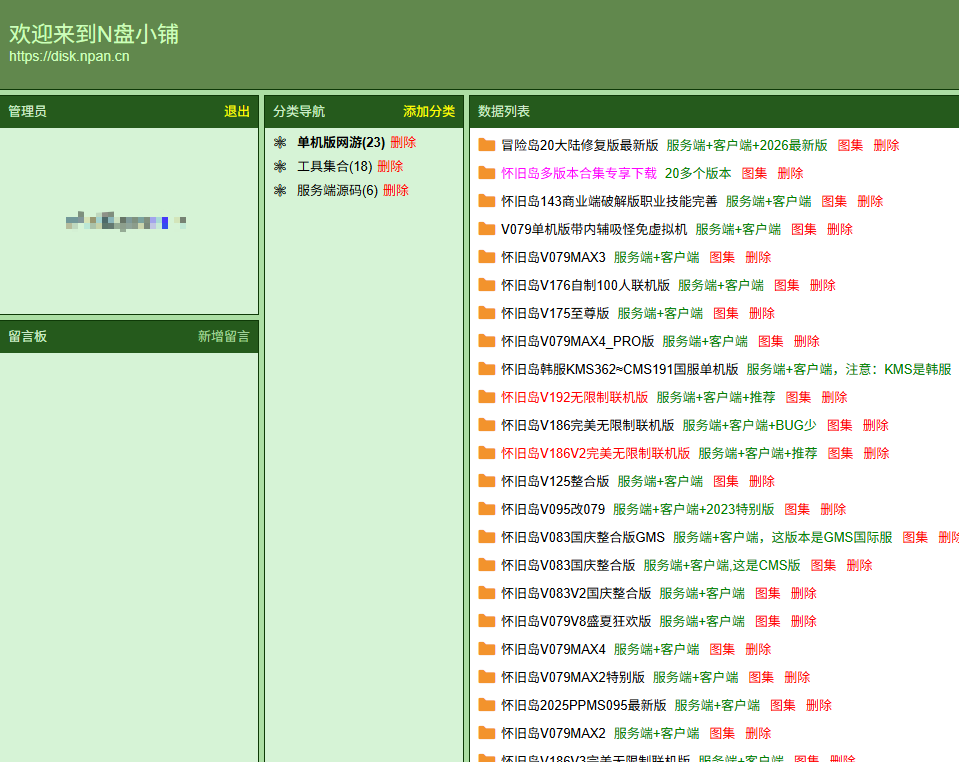Open the https://disk.npan.cn site link
Viewport: 959px width, 762px height.
(x=69, y=56)
